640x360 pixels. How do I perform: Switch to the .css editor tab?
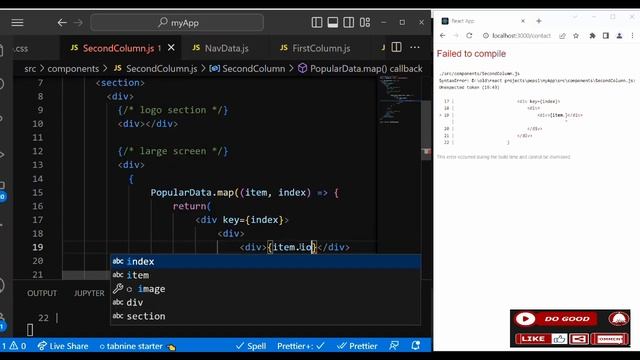21,49
